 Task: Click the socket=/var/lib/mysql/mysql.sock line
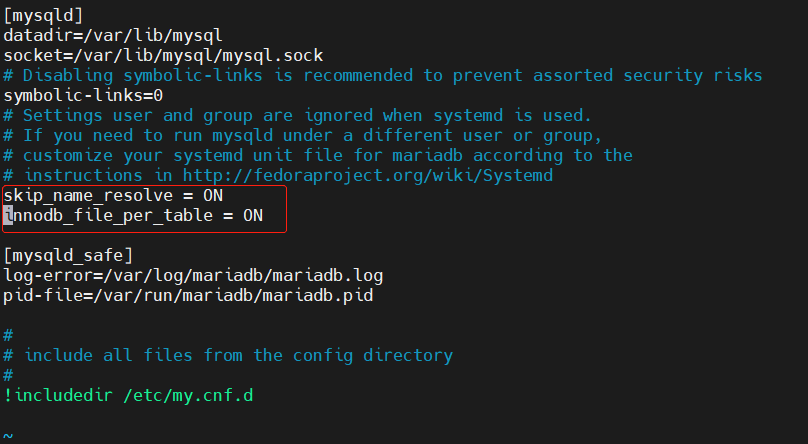pyautogui.click(x=163, y=56)
